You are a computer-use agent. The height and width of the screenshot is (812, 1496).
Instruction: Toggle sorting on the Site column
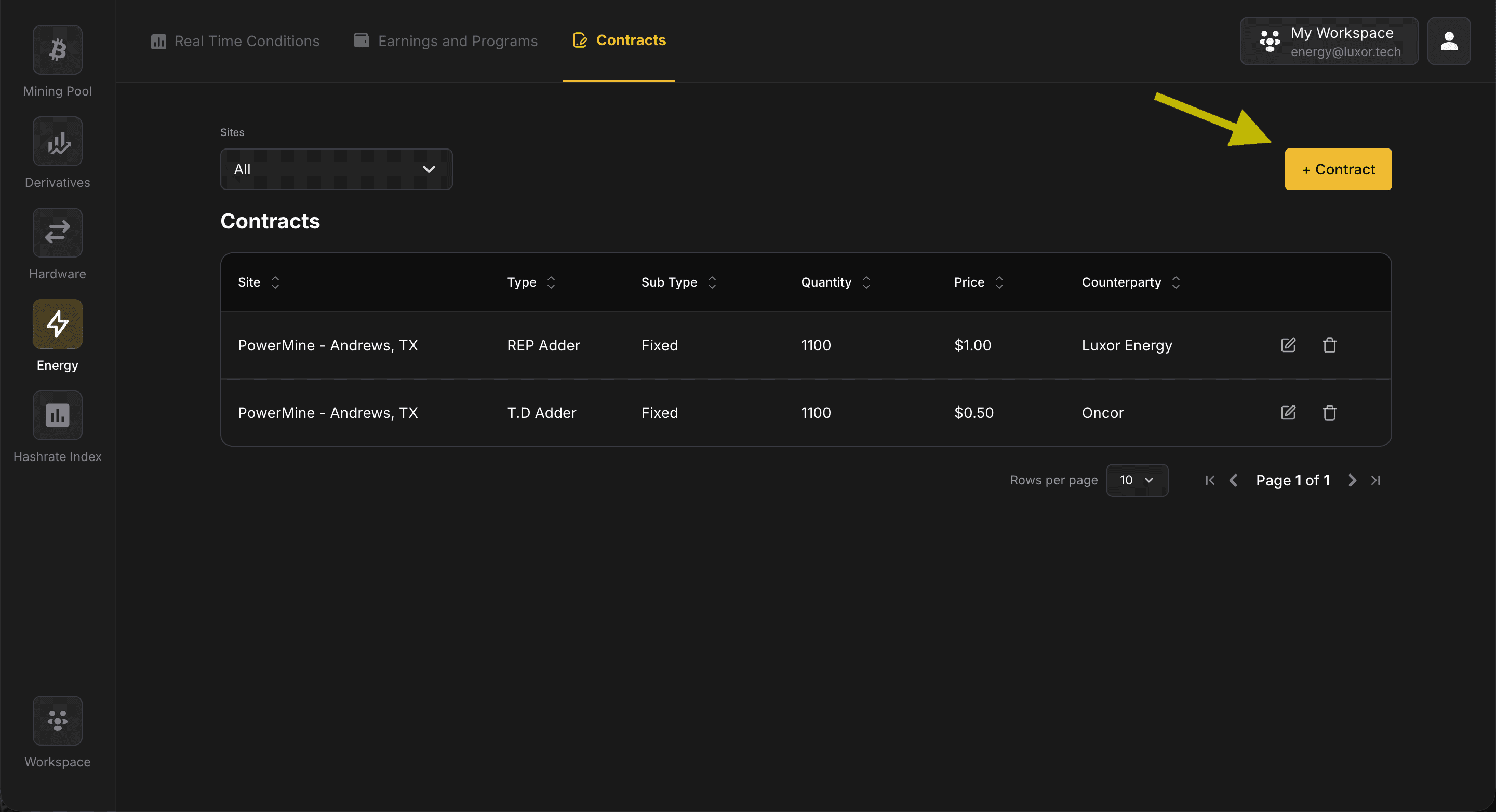(x=275, y=282)
